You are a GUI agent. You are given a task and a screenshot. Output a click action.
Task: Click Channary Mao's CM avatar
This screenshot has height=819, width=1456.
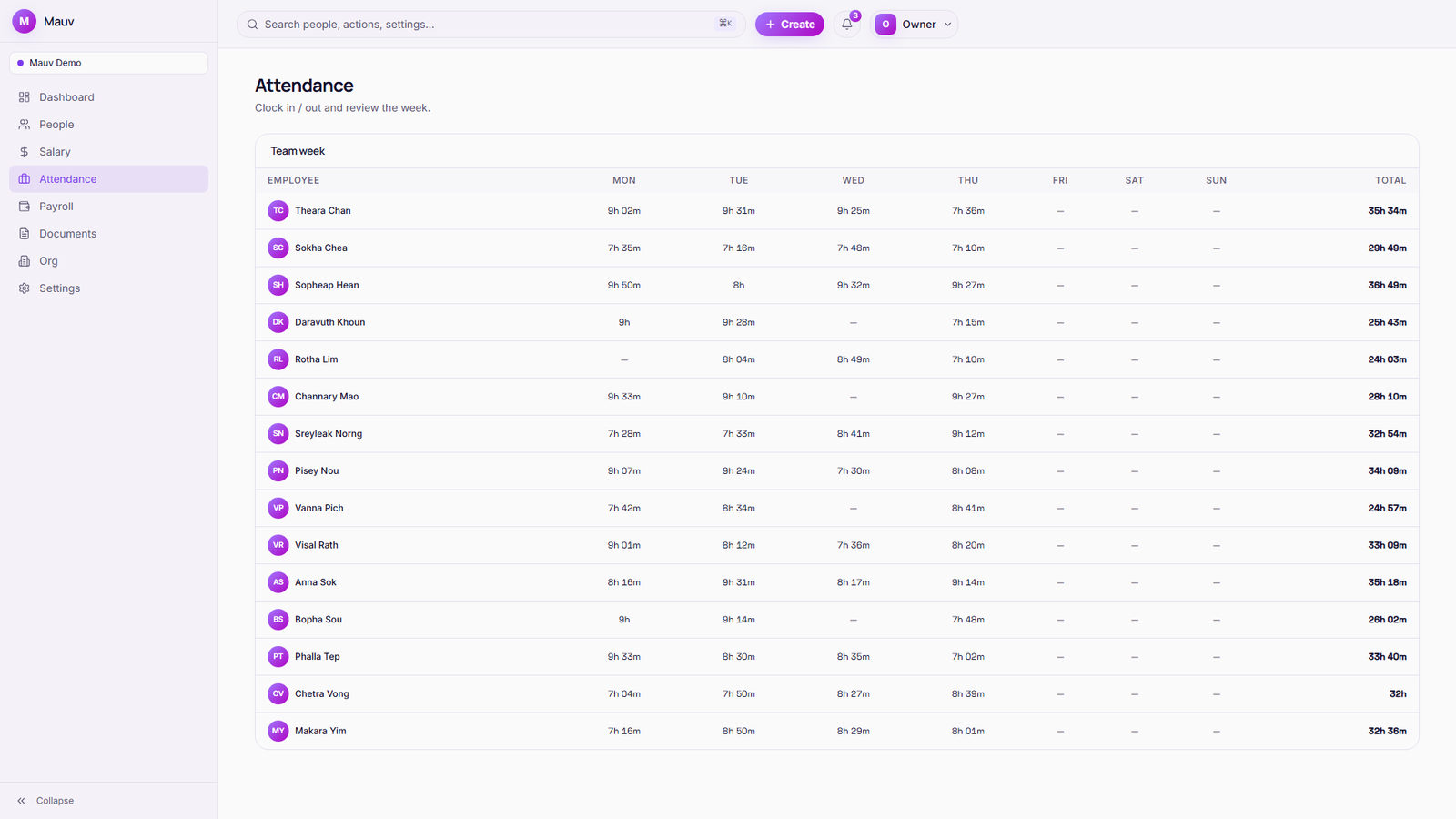coord(278,397)
